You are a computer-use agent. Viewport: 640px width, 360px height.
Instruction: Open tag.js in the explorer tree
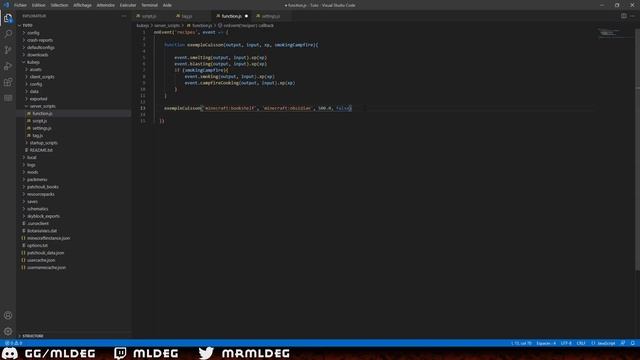pyautogui.click(x=38, y=136)
